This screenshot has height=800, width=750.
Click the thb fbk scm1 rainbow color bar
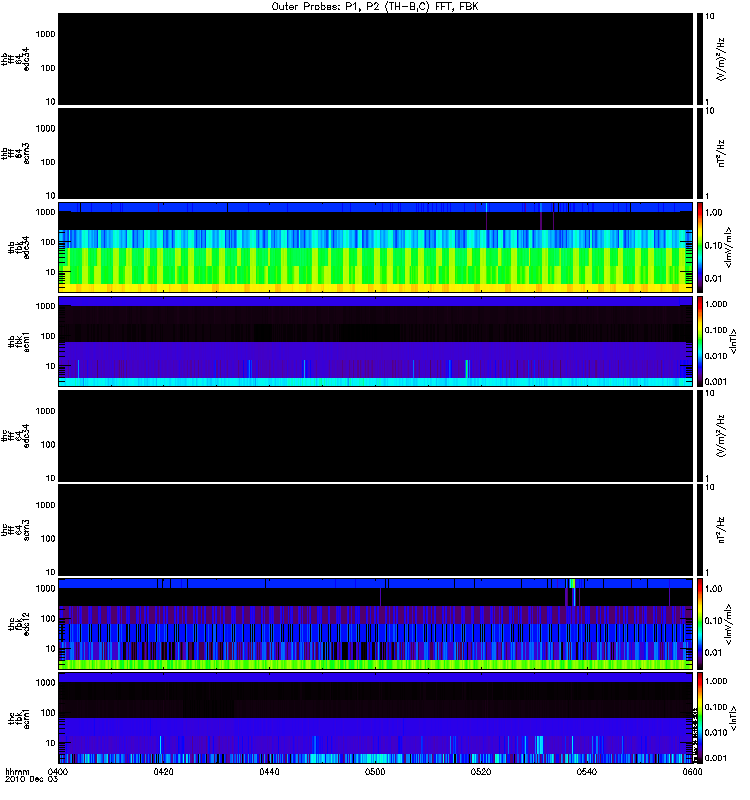click(x=700, y=341)
